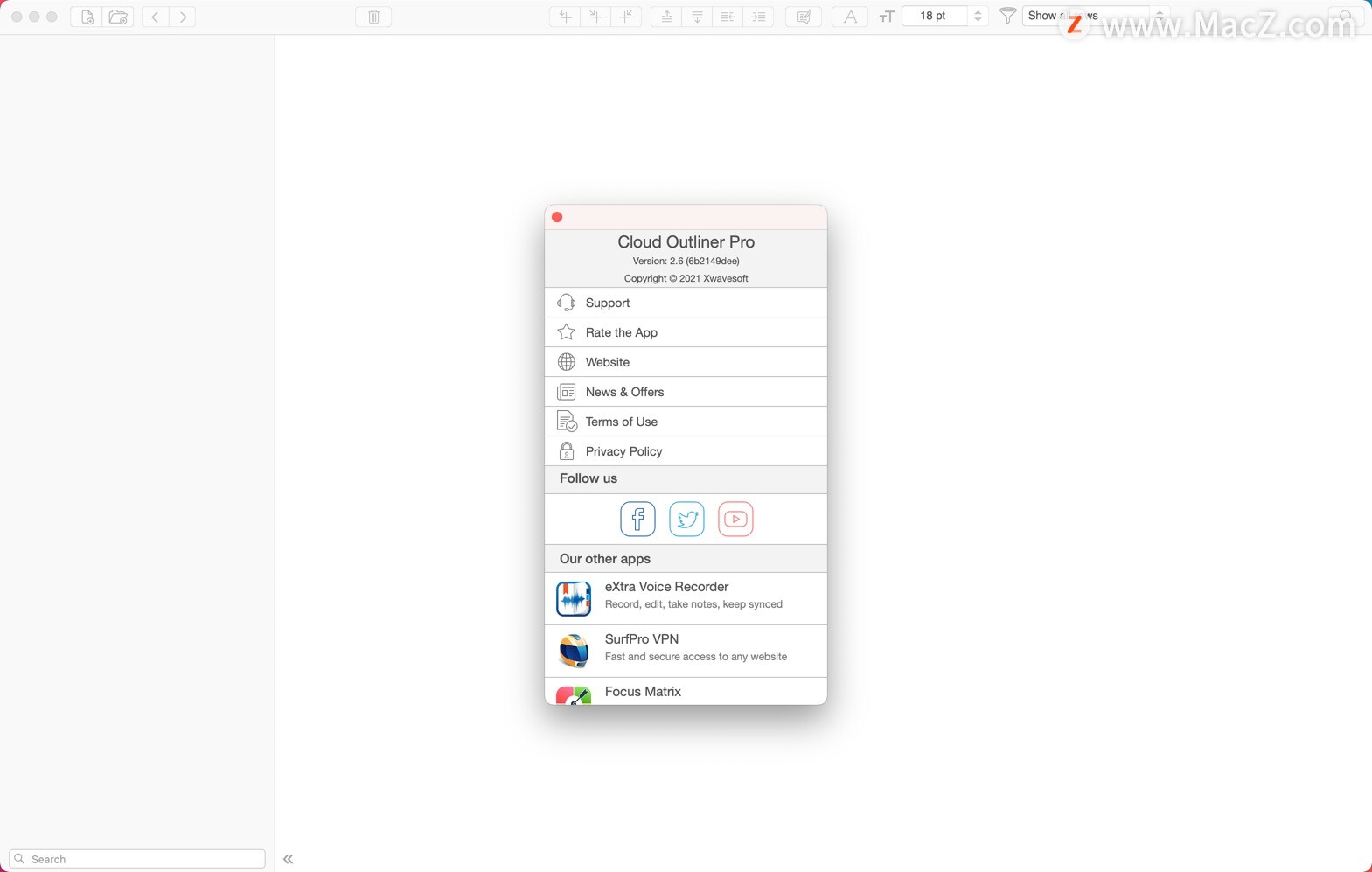Click the Record, edit, take notes description
1372x872 pixels.
click(693, 604)
